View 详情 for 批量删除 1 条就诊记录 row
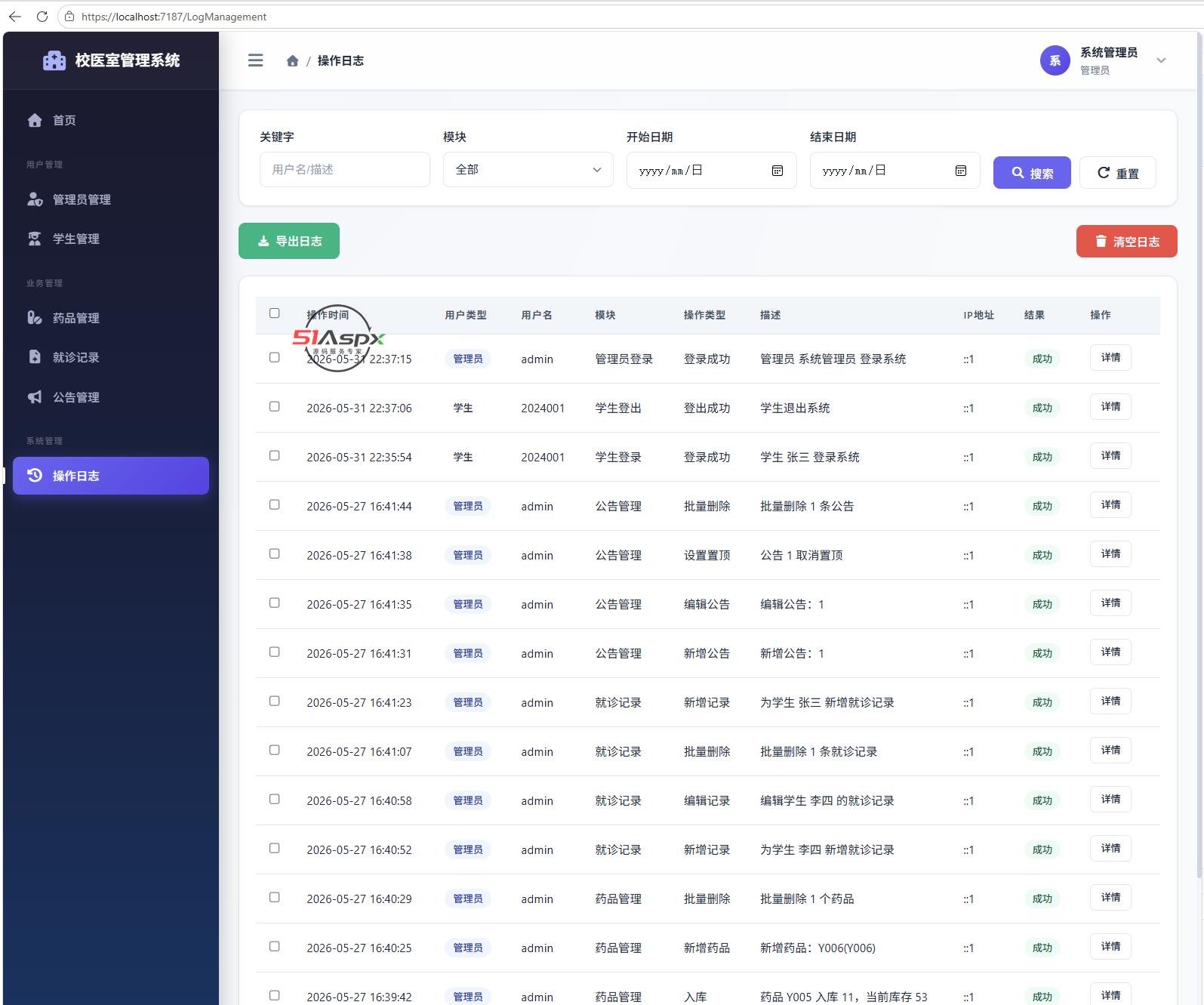 (1110, 751)
